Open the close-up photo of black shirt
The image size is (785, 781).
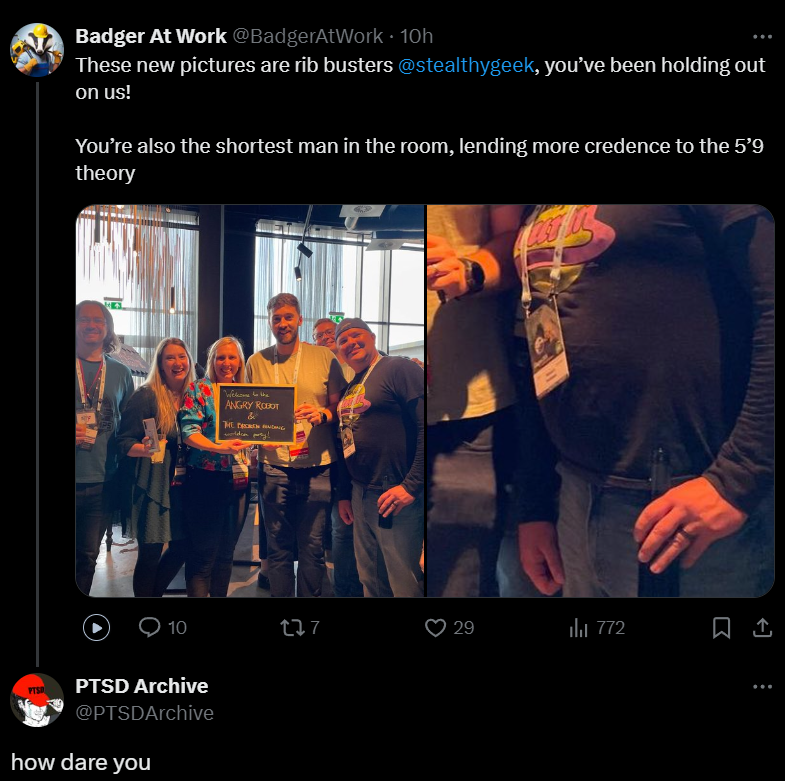tap(601, 401)
